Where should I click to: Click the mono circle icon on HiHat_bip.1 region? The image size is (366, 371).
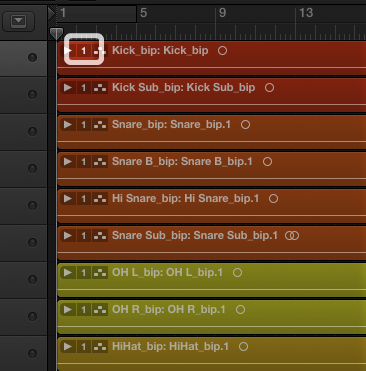pyautogui.click(x=243, y=347)
